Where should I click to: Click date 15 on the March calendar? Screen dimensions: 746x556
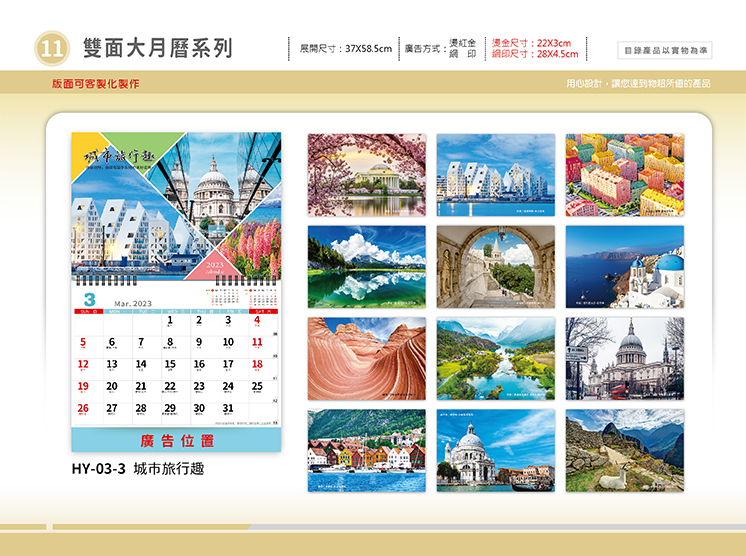(x=169, y=364)
